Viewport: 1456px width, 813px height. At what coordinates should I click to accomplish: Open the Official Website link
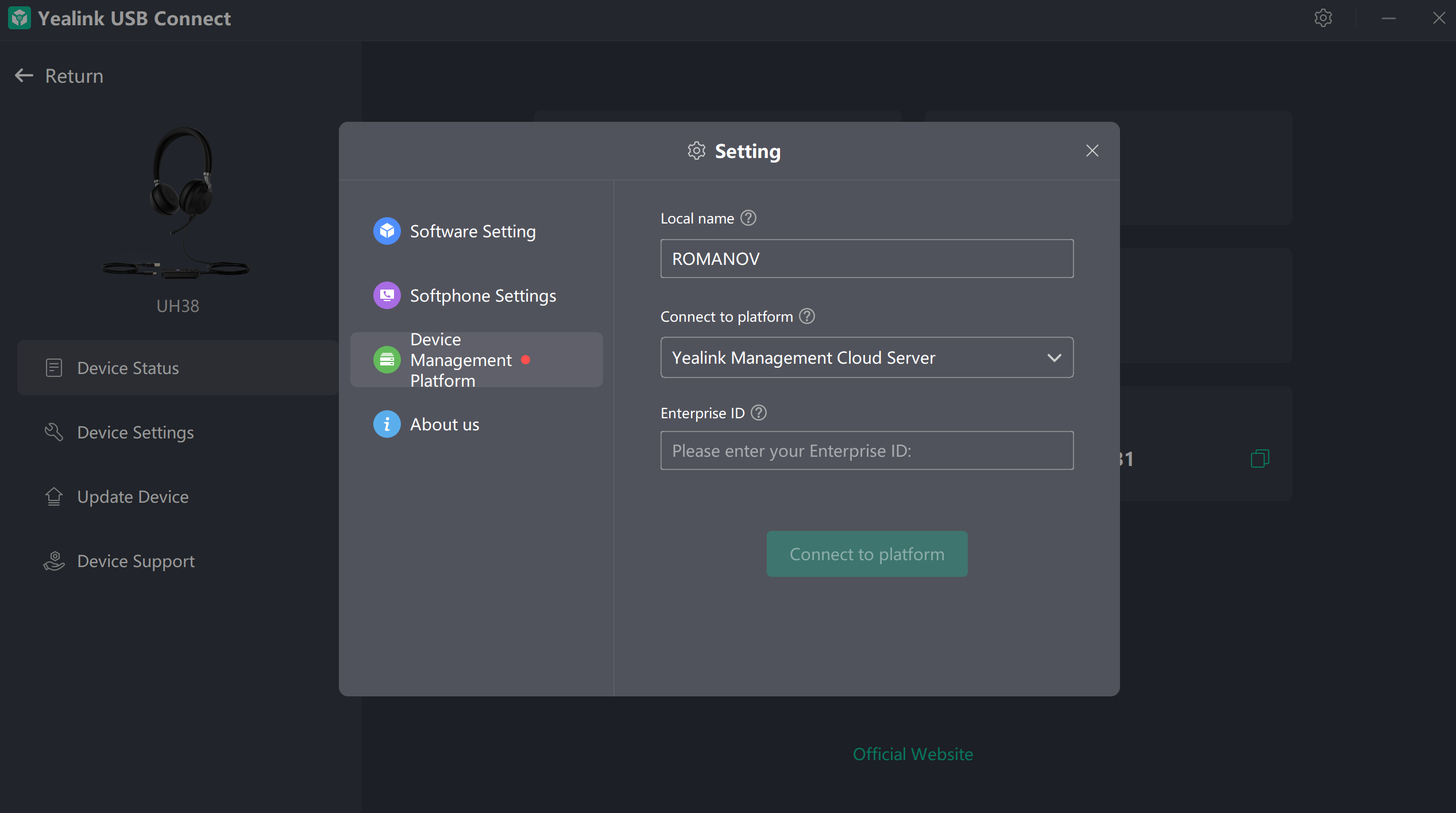pos(912,754)
